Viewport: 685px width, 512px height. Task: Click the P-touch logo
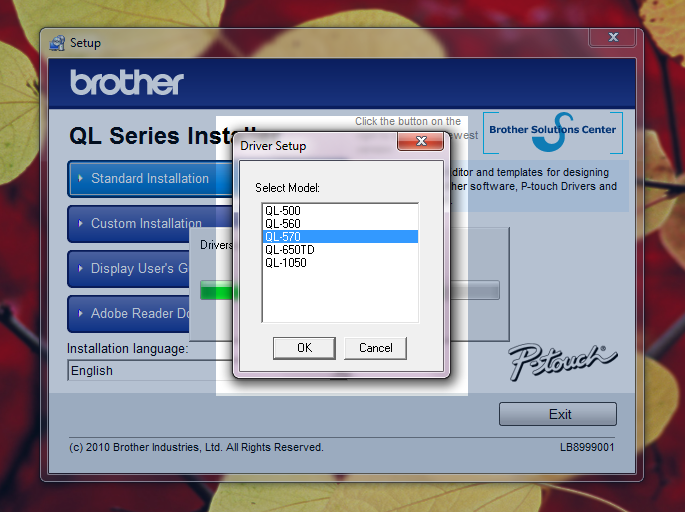click(563, 361)
